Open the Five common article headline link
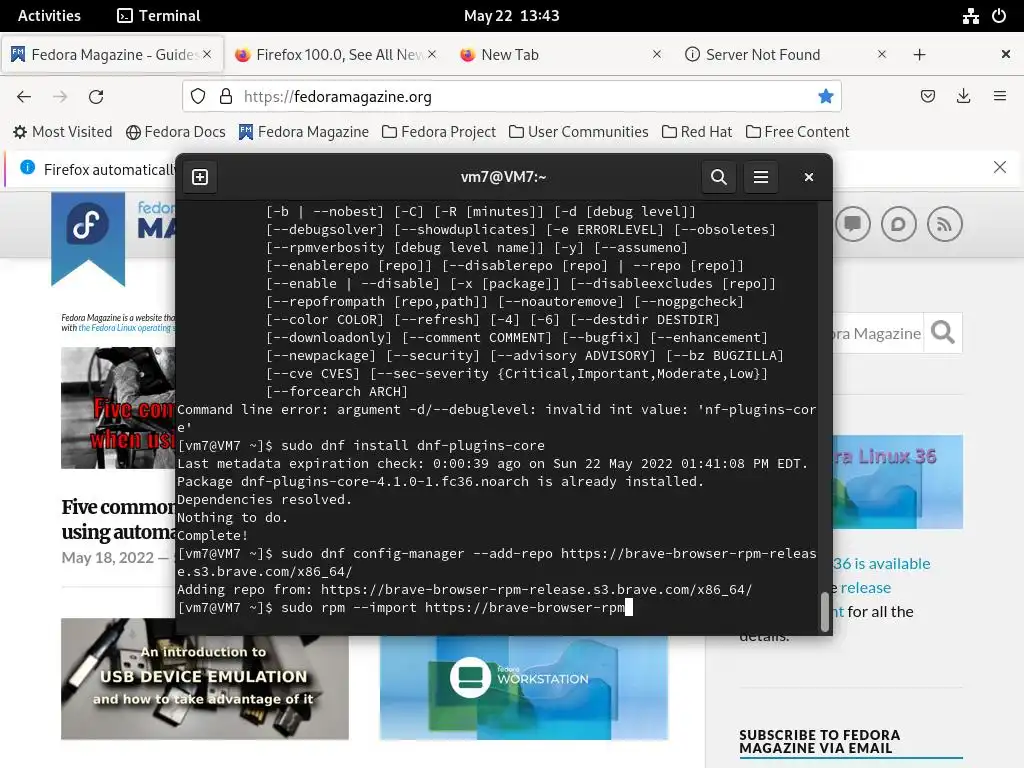The image size is (1024, 768). (x=118, y=520)
